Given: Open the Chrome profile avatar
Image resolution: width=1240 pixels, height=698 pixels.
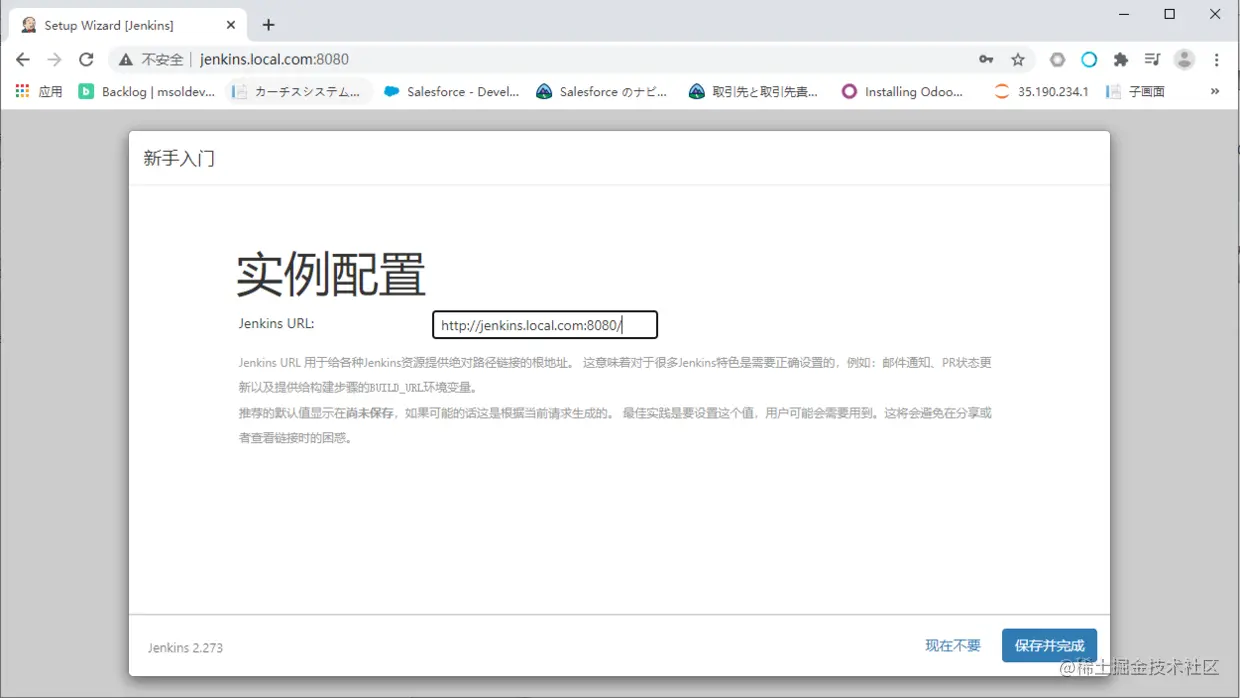Looking at the screenshot, I should tap(1184, 60).
